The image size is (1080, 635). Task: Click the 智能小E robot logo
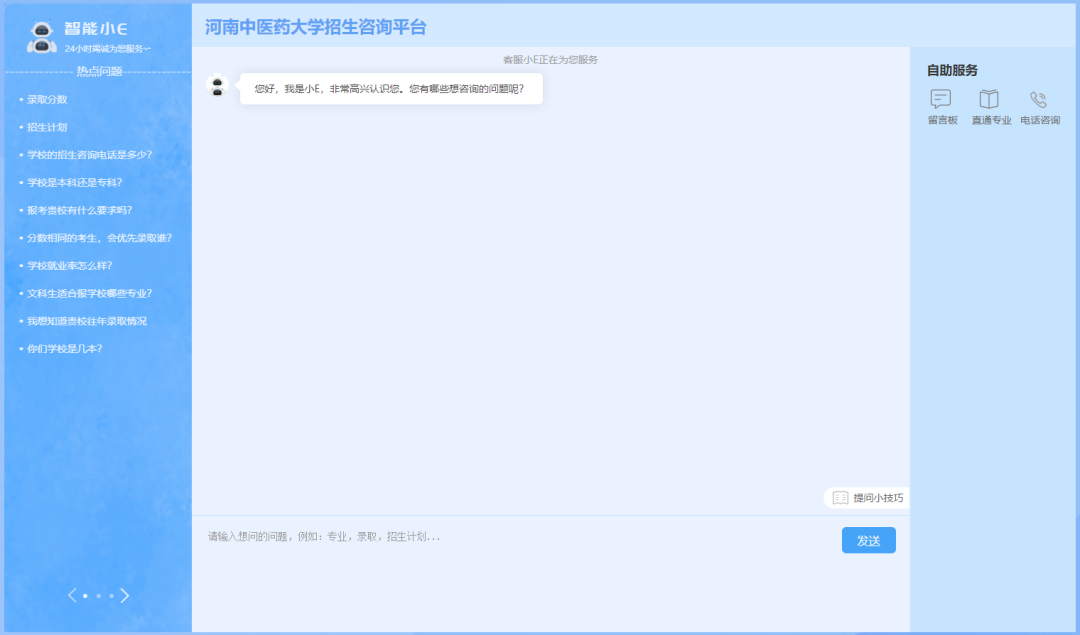pos(42,37)
